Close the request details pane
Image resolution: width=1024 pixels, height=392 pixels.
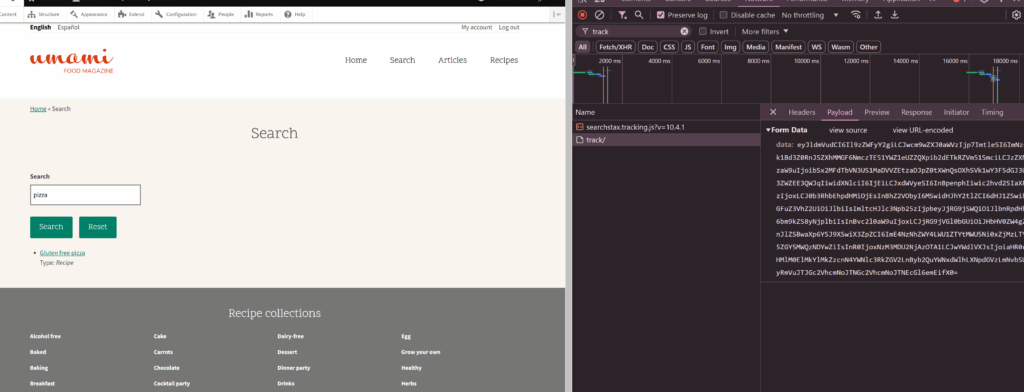pos(773,112)
